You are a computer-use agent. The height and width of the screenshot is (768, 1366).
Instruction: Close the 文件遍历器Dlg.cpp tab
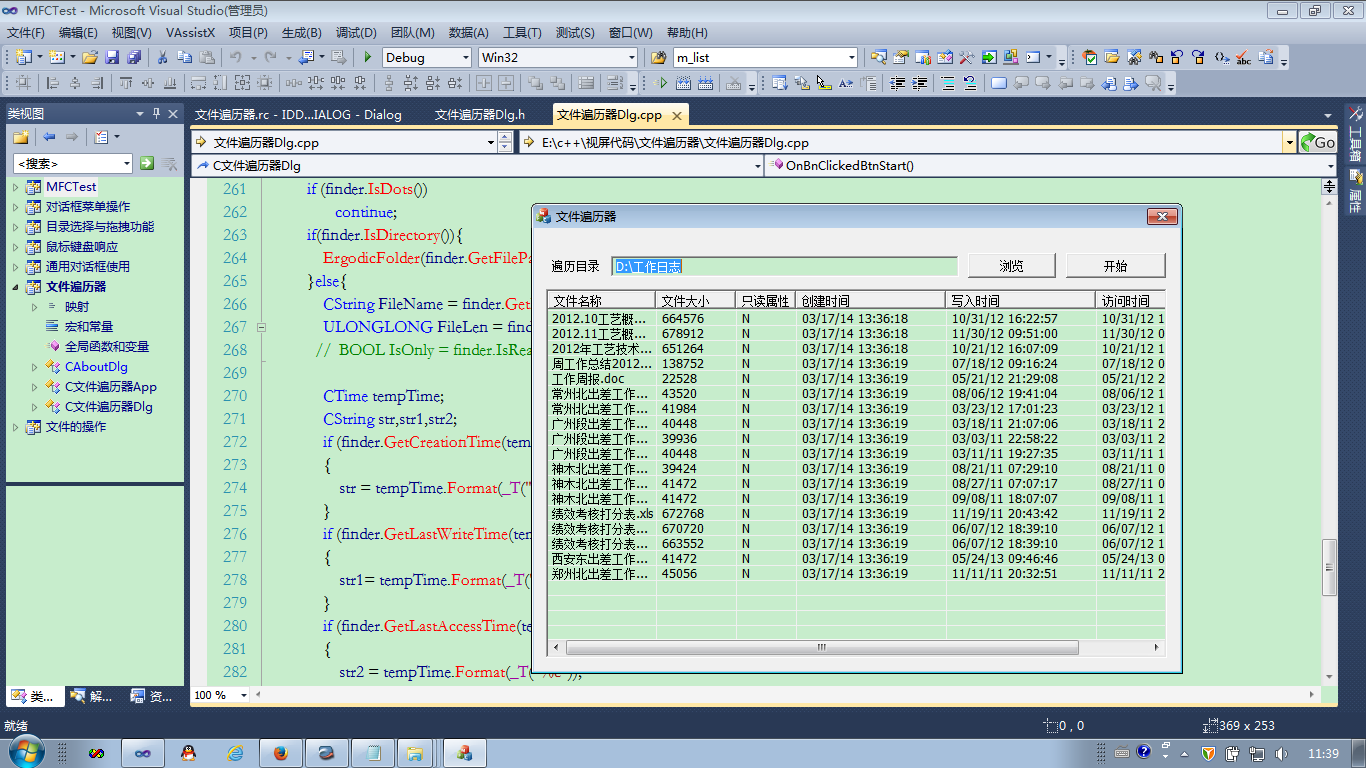(x=677, y=116)
